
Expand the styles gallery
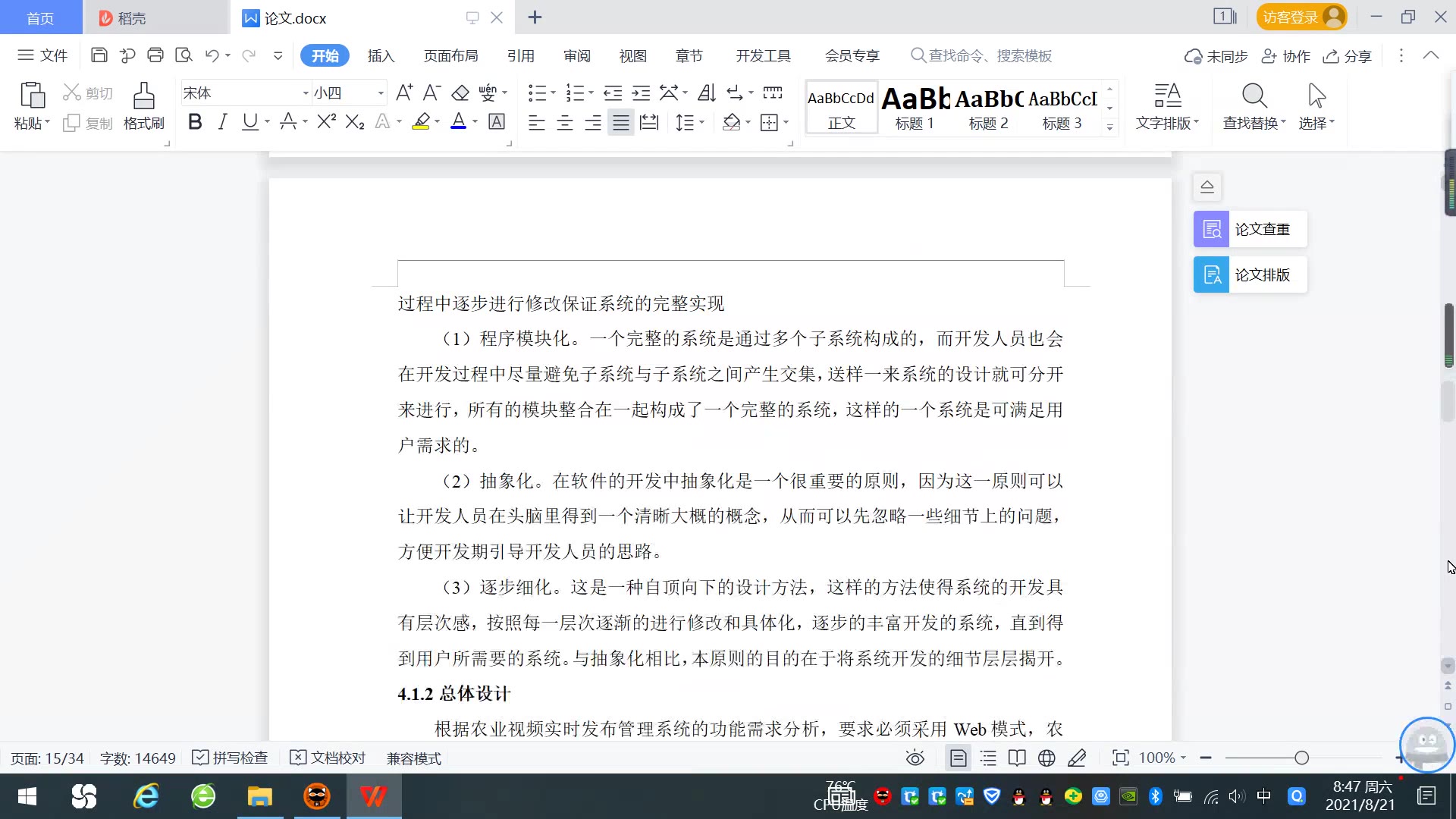point(1109,127)
